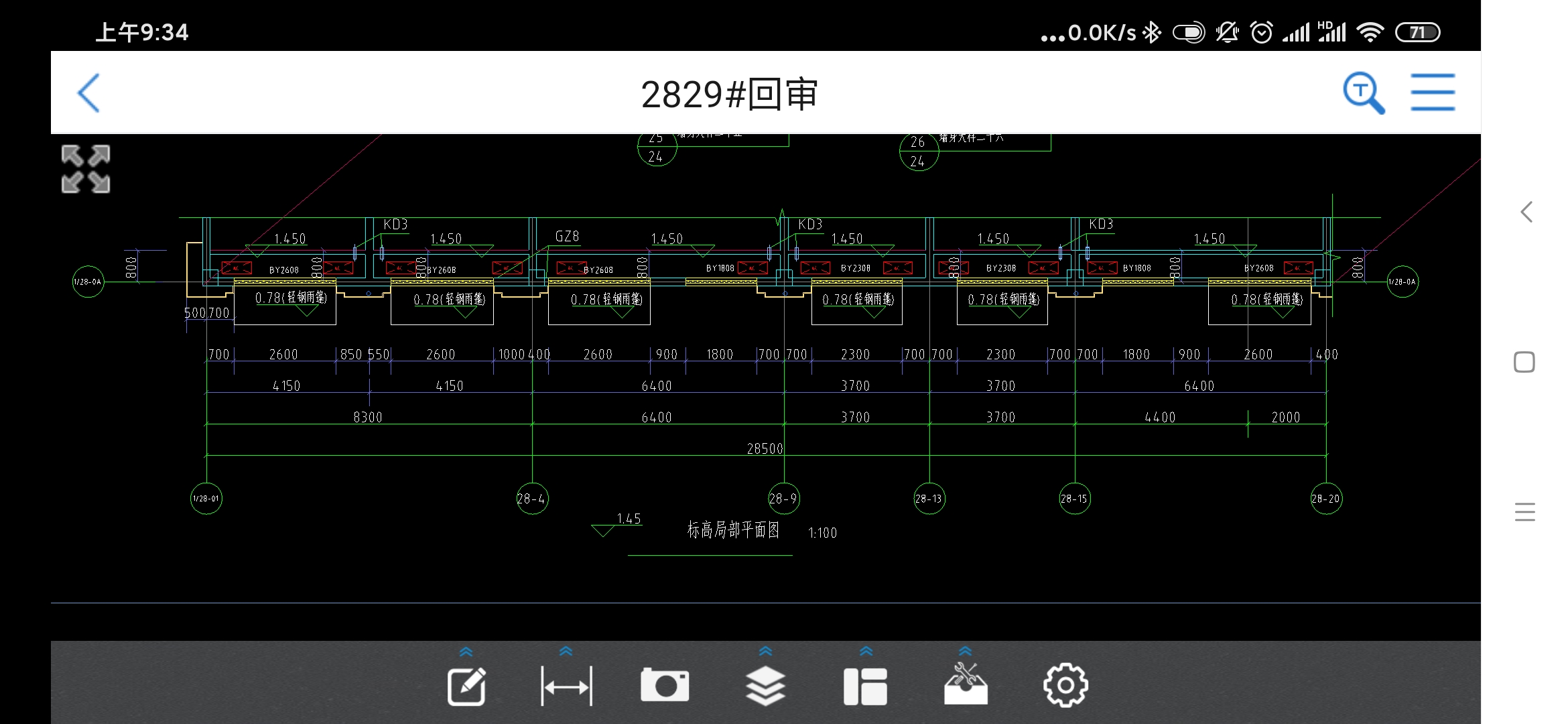Image resolution: width=1568 pixels, height=724 pixels.
Task: Tap axis bubble 1/28-01
Action: point(206,498)
